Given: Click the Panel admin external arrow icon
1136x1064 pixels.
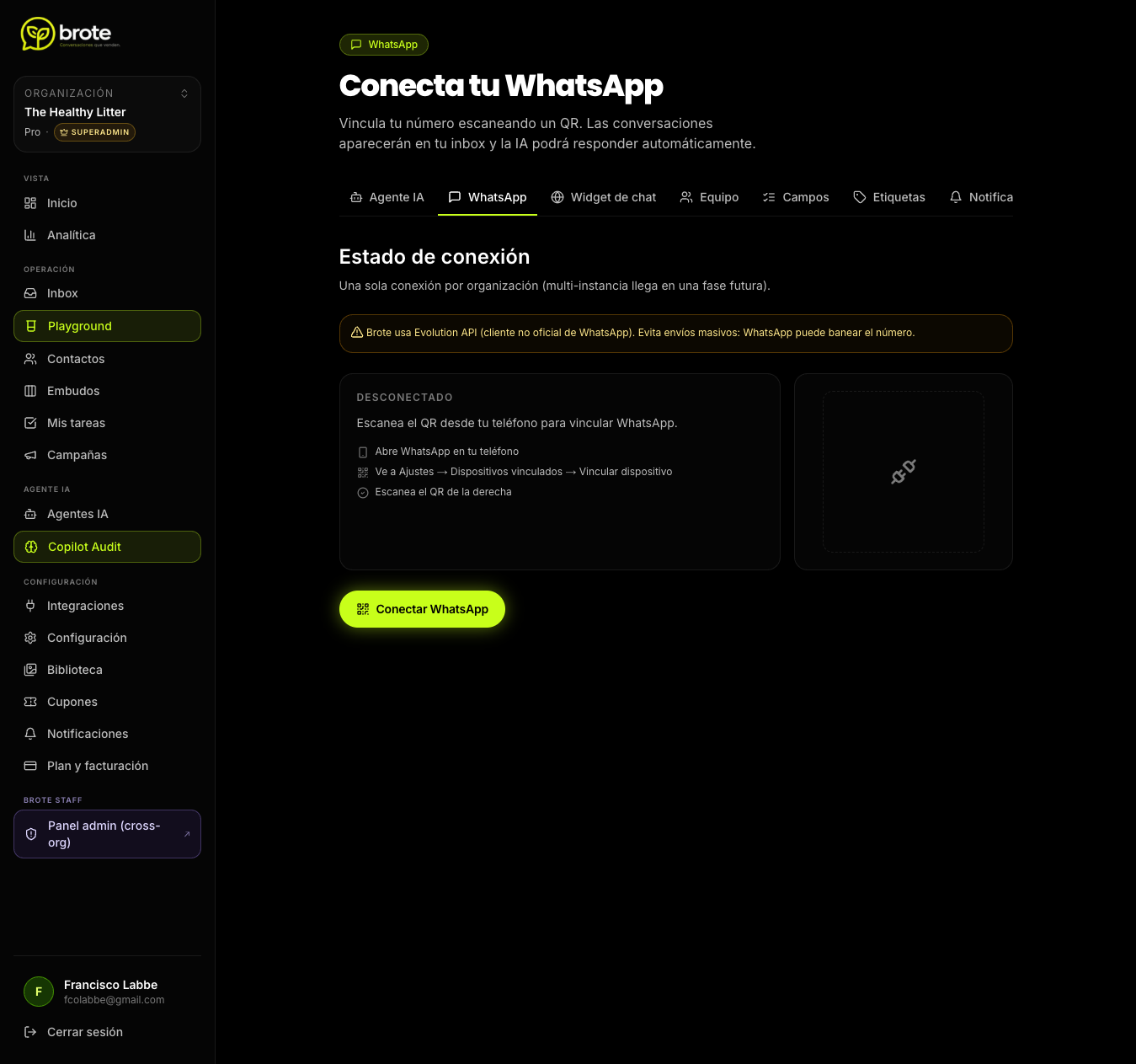Looking at the screenshot, I should point(187,834).
